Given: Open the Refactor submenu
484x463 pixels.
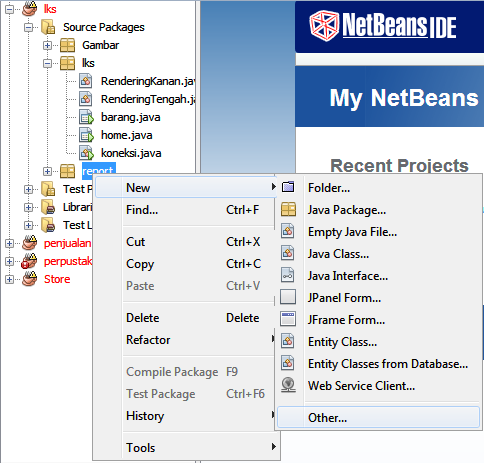Looking at the screenshot, I should [x=186, y=340].
